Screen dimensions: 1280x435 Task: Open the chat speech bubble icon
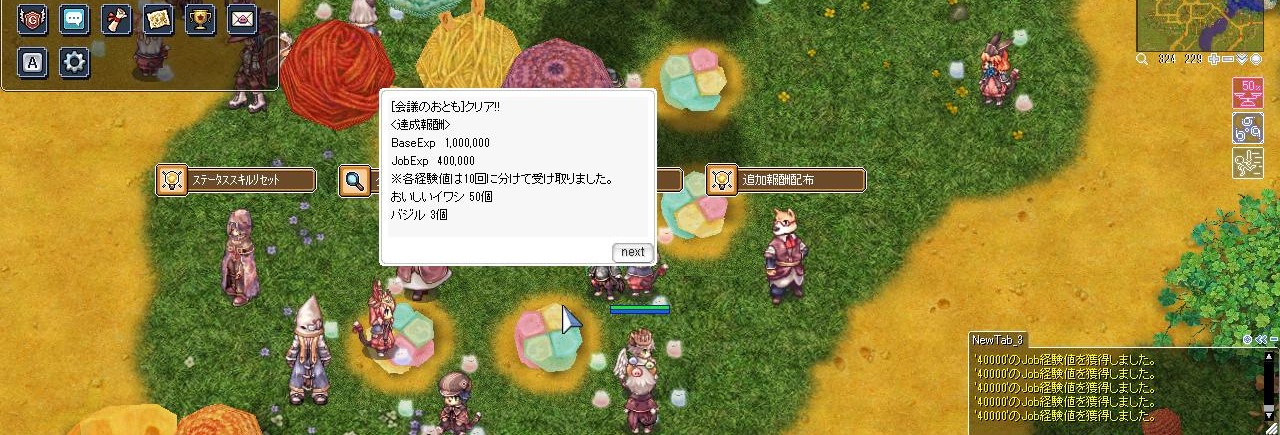tap(74, 19)
